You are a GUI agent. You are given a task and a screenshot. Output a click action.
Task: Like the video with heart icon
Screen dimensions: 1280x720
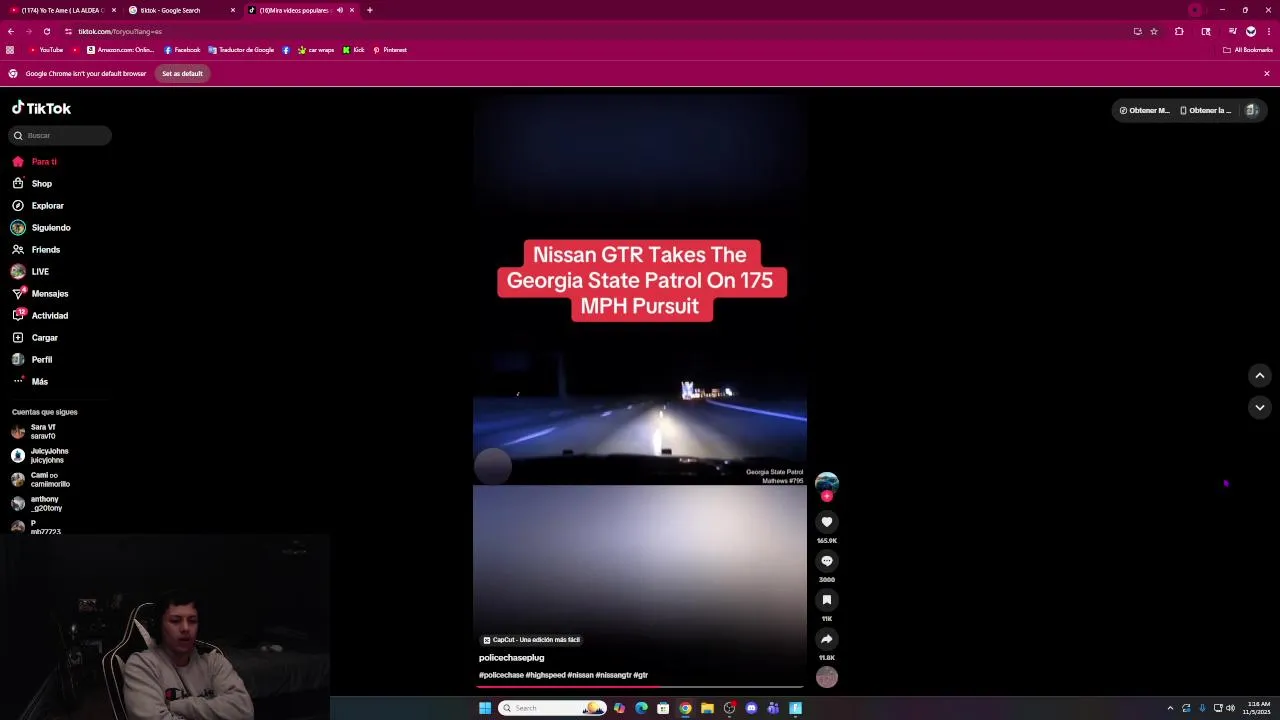827,522
